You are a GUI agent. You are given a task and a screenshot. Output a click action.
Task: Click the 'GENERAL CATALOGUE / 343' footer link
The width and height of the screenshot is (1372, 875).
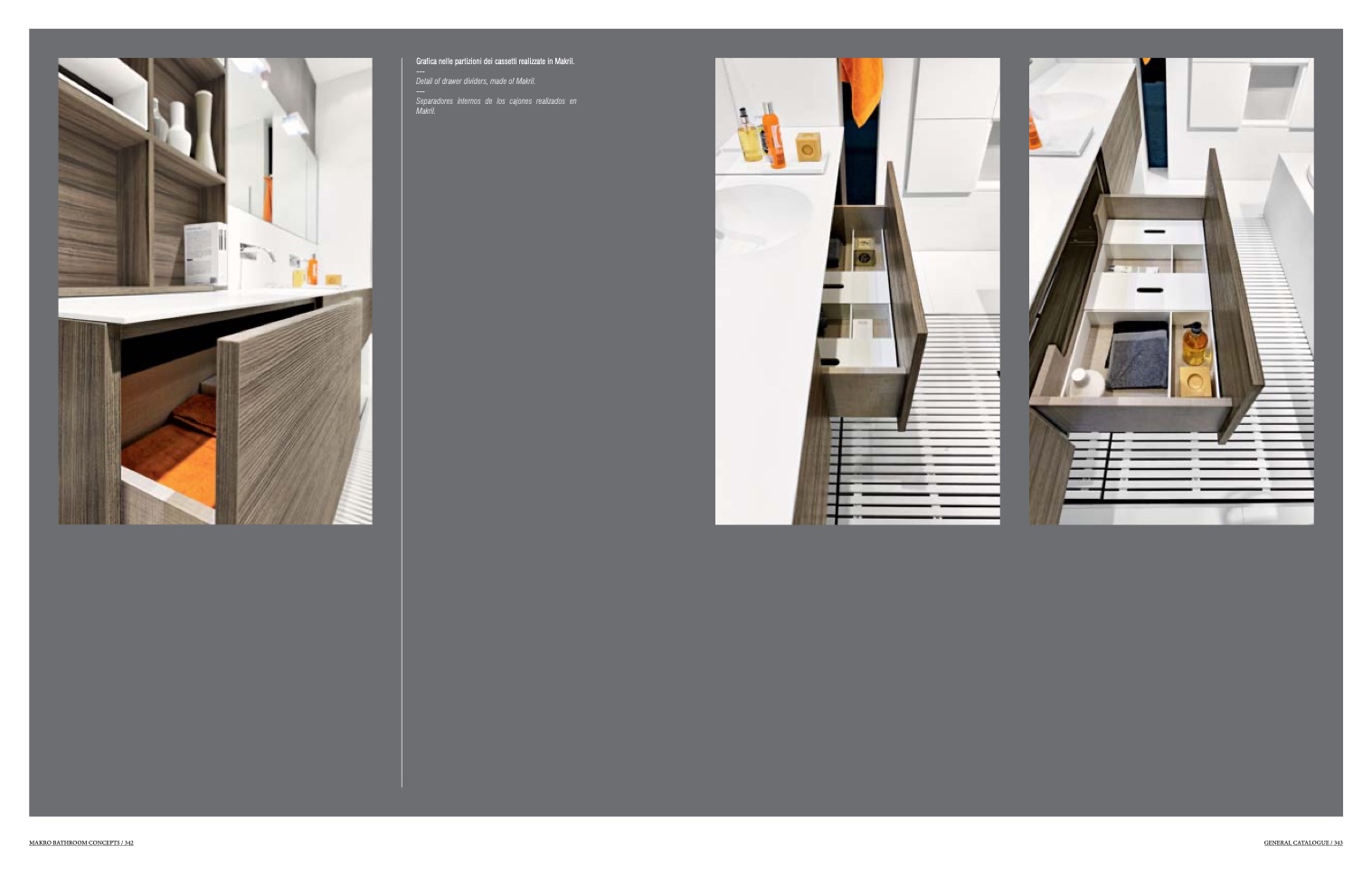pyautogui.click(x=1302, y=842)
